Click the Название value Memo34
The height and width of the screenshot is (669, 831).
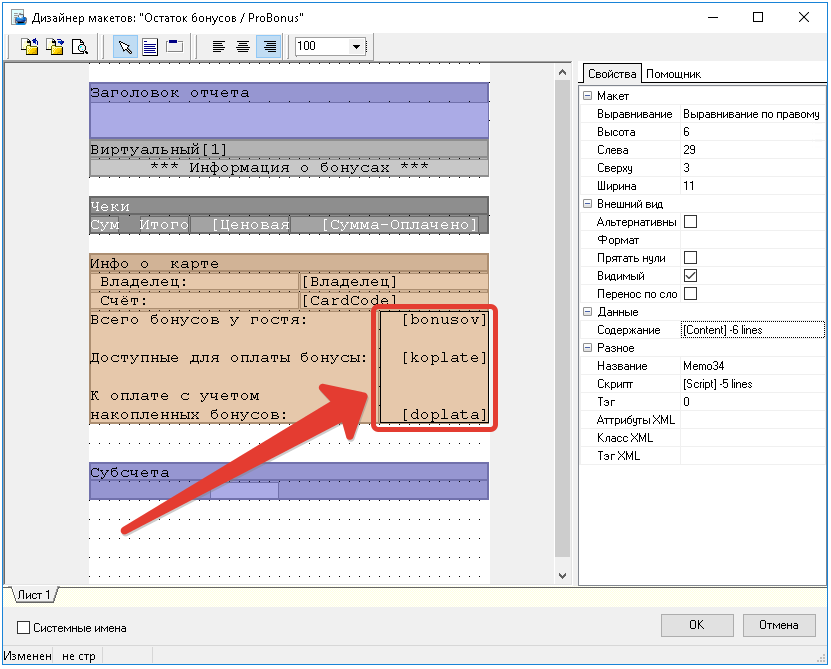point(753,366)
